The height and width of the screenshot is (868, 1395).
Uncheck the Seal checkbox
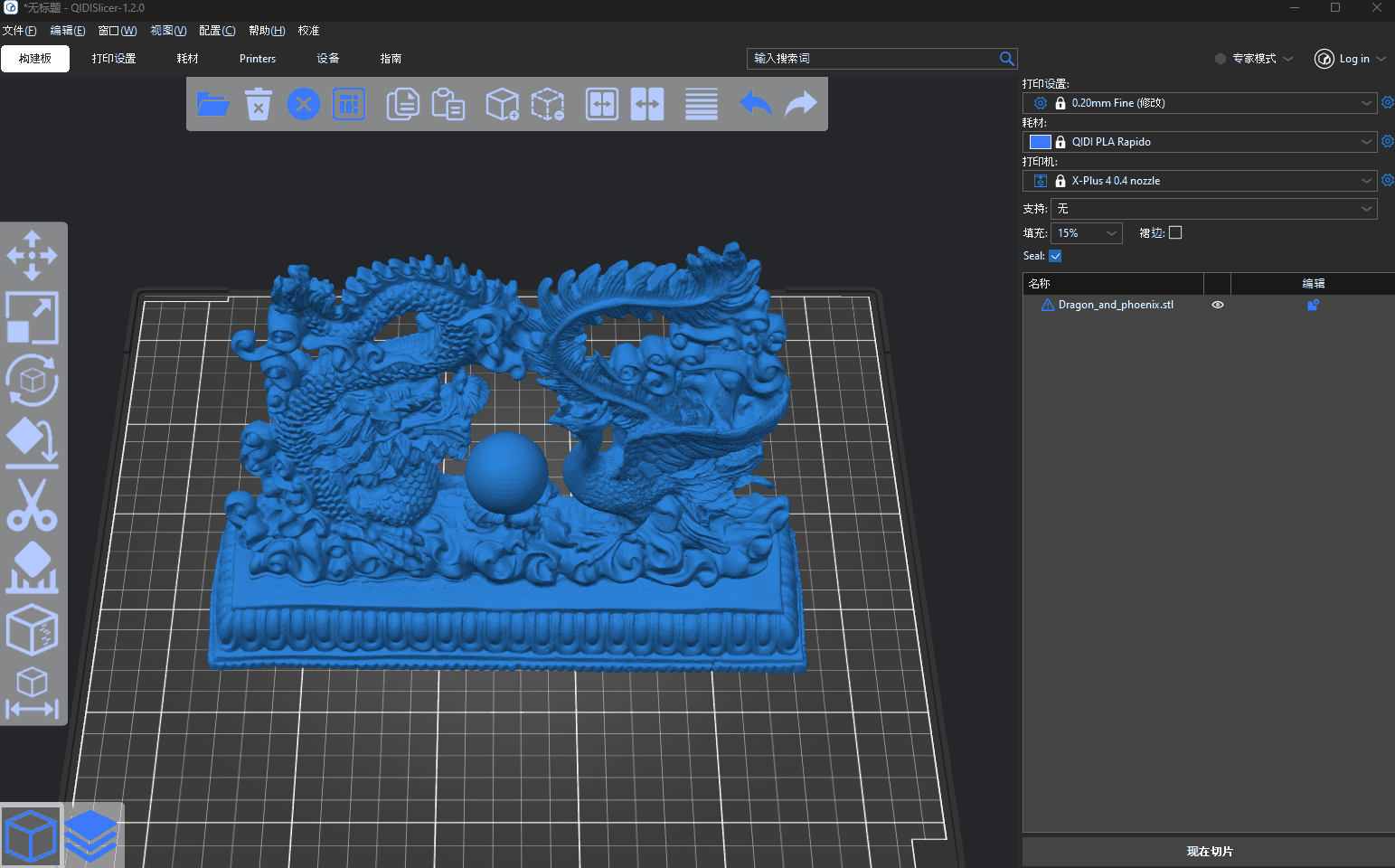(1055, 256)
